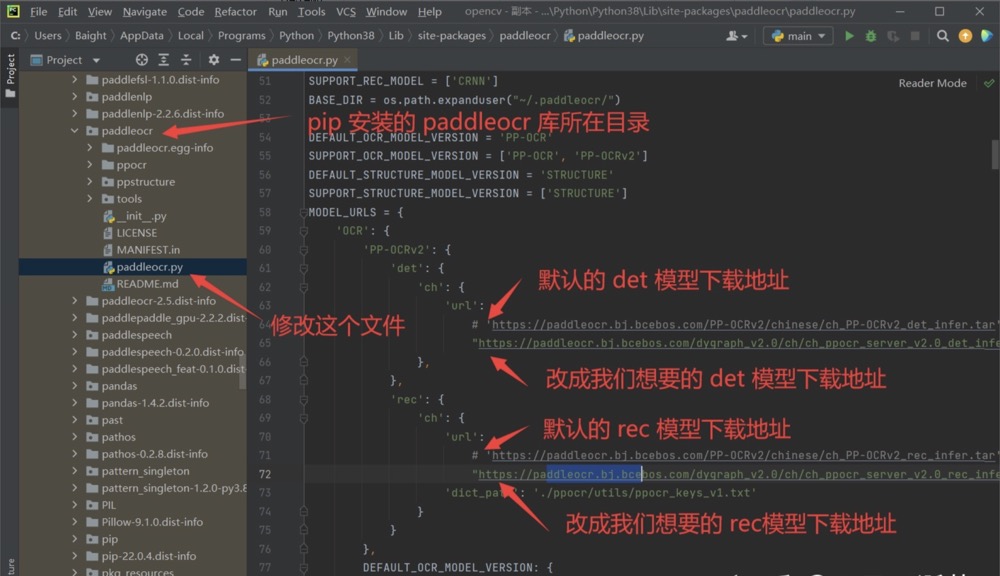The width and height of the screenshot is (1000, 576).
Task: Open the user account icon menu
Action: 736,36
